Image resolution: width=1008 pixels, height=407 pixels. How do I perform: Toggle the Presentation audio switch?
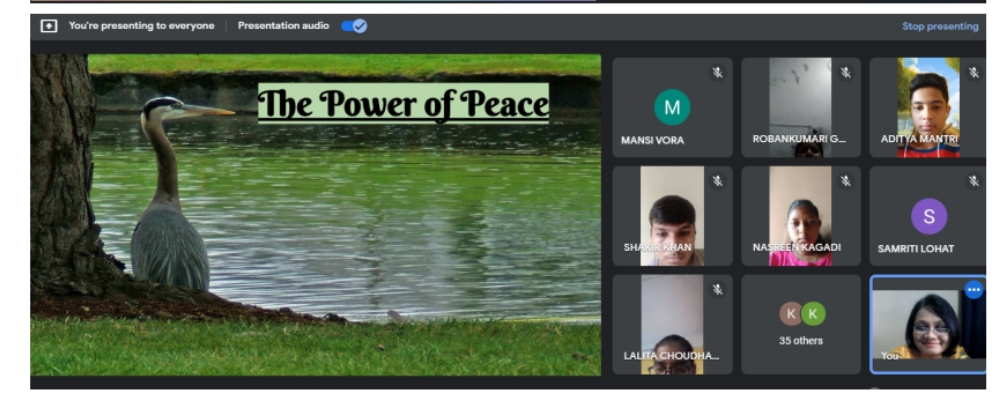[354, 26]
